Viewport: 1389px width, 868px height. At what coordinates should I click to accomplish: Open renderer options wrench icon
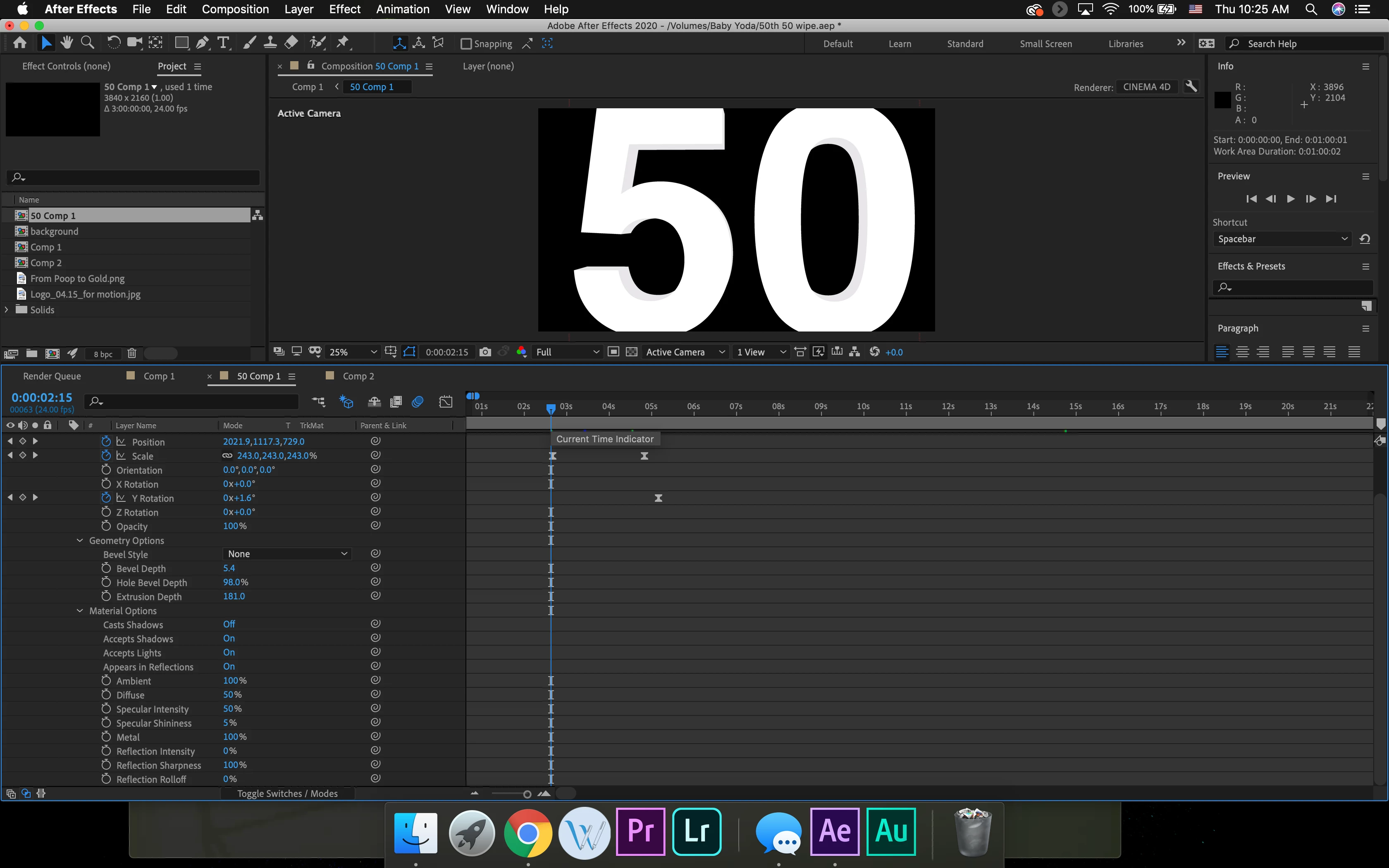point(1191,87)
